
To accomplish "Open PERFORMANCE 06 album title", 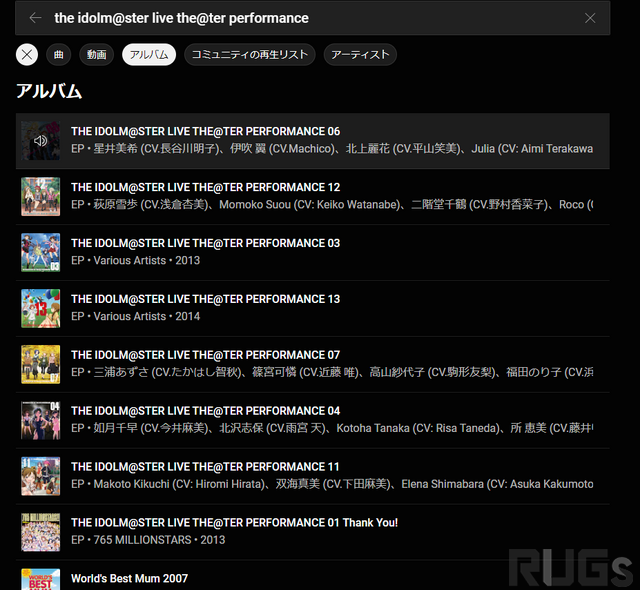I will 205,131.
